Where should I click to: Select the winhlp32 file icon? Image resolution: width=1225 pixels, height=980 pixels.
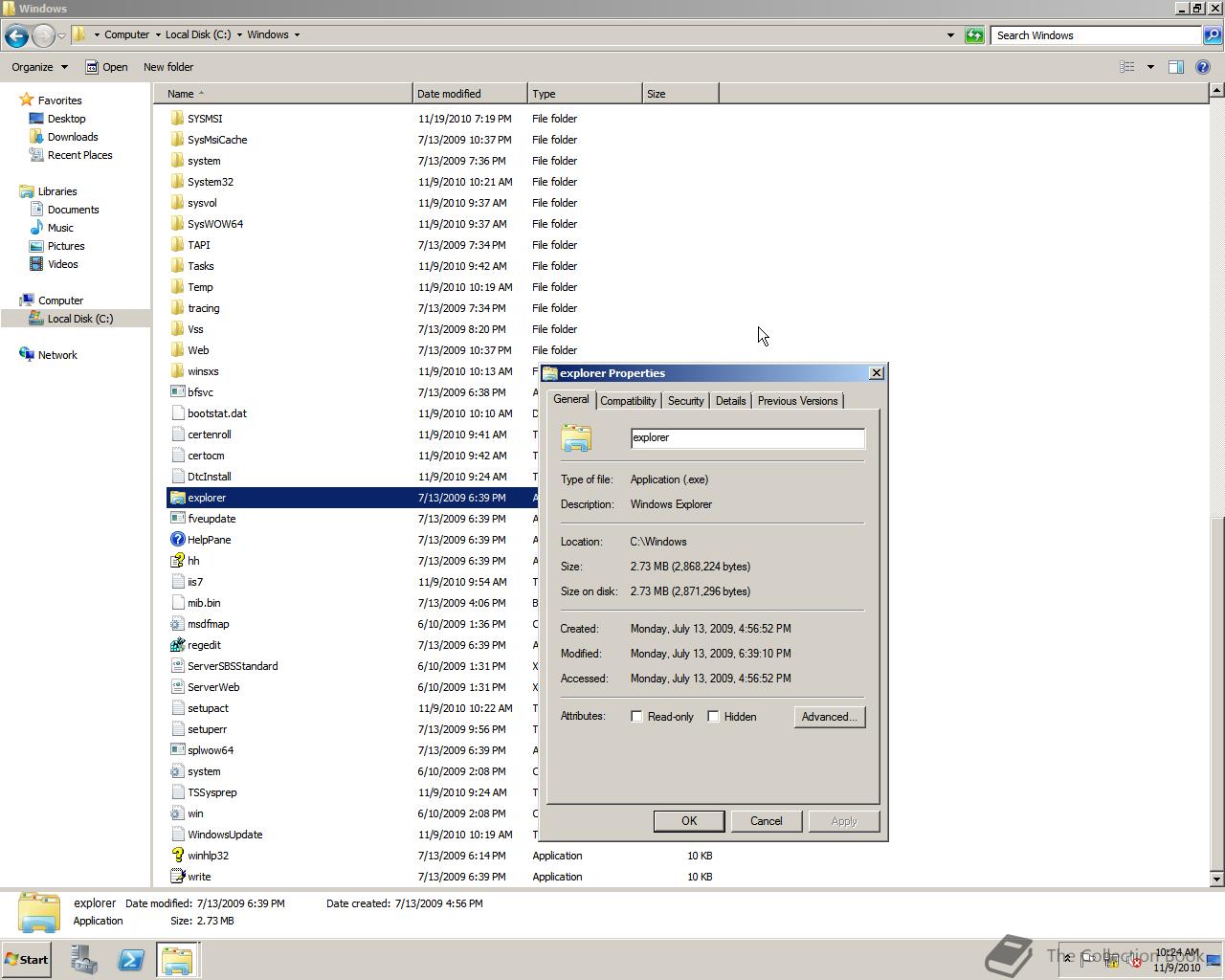coord(177,856)
